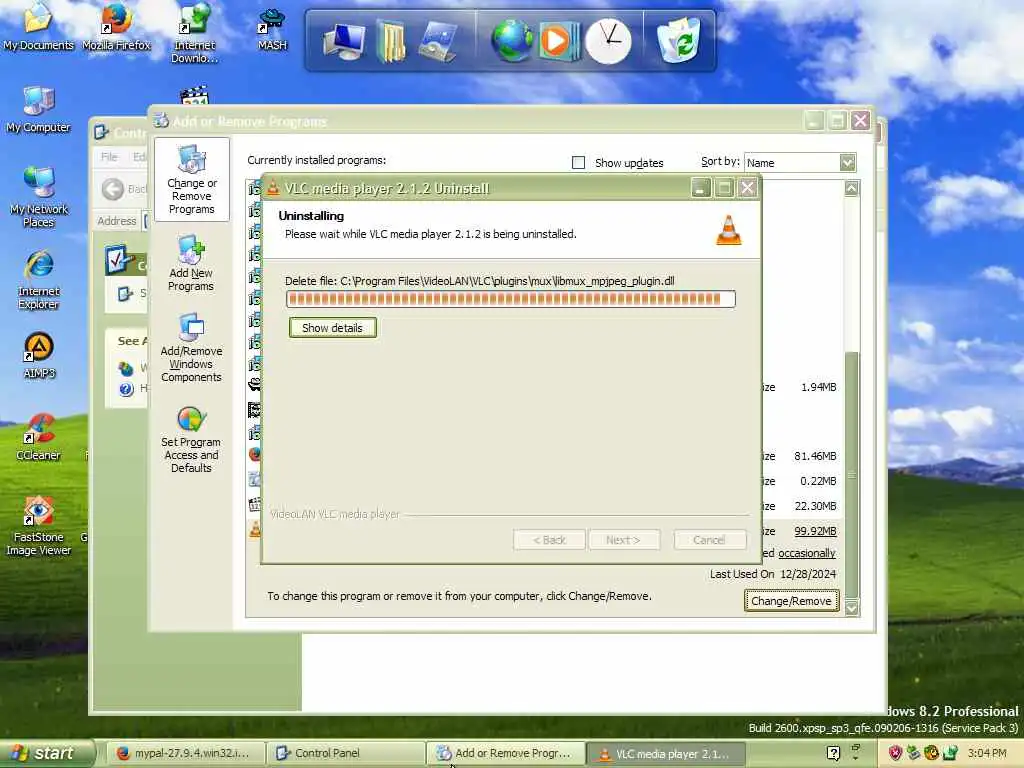The image size is (1024, 768).
Task: Click the VLC cone icon in uninstaller header
Action: click(x=729, y=230)
